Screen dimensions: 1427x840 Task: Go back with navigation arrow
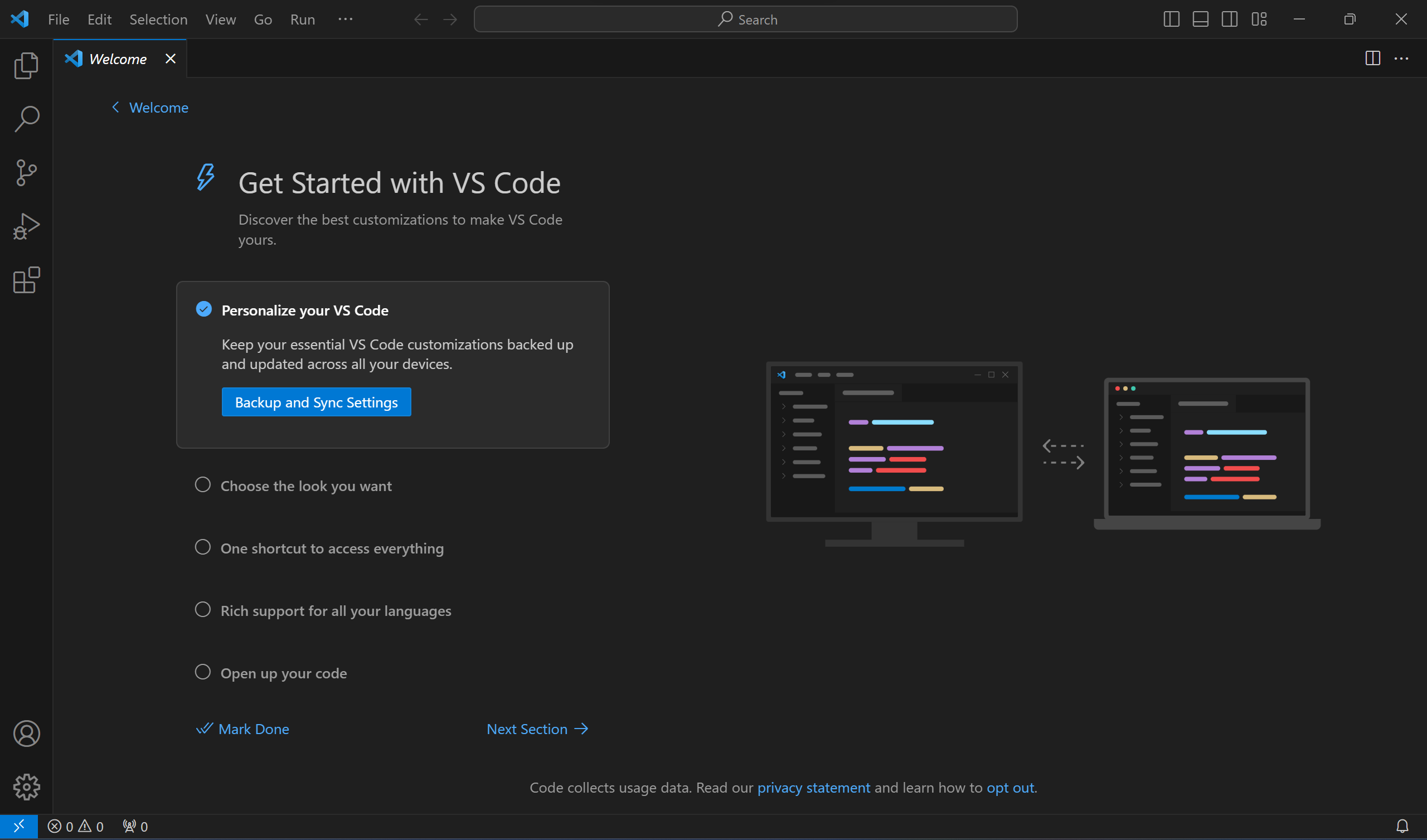pos(421,20)
